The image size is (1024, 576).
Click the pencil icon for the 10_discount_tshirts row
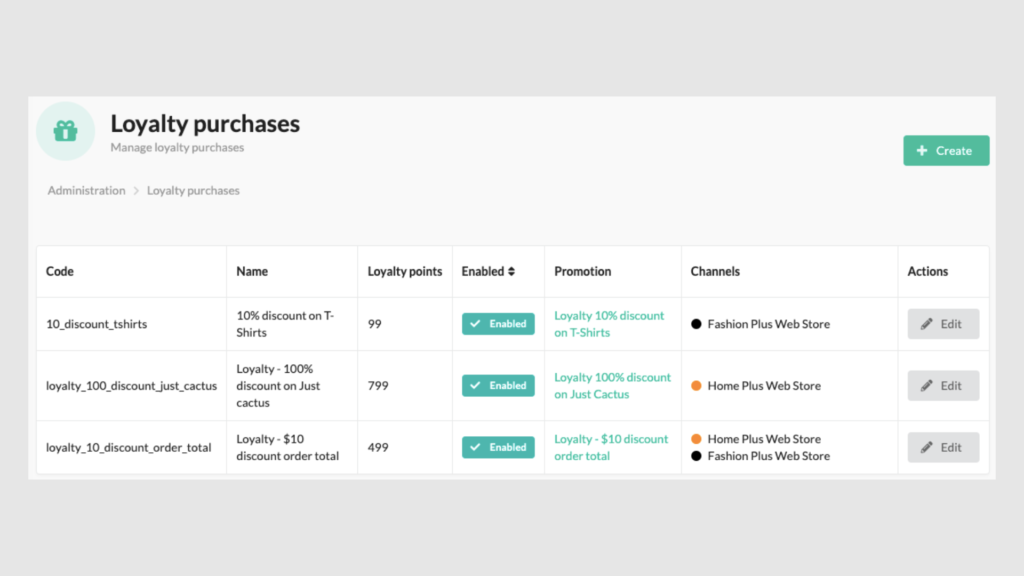pyautogui.click(x=927, y=324)
